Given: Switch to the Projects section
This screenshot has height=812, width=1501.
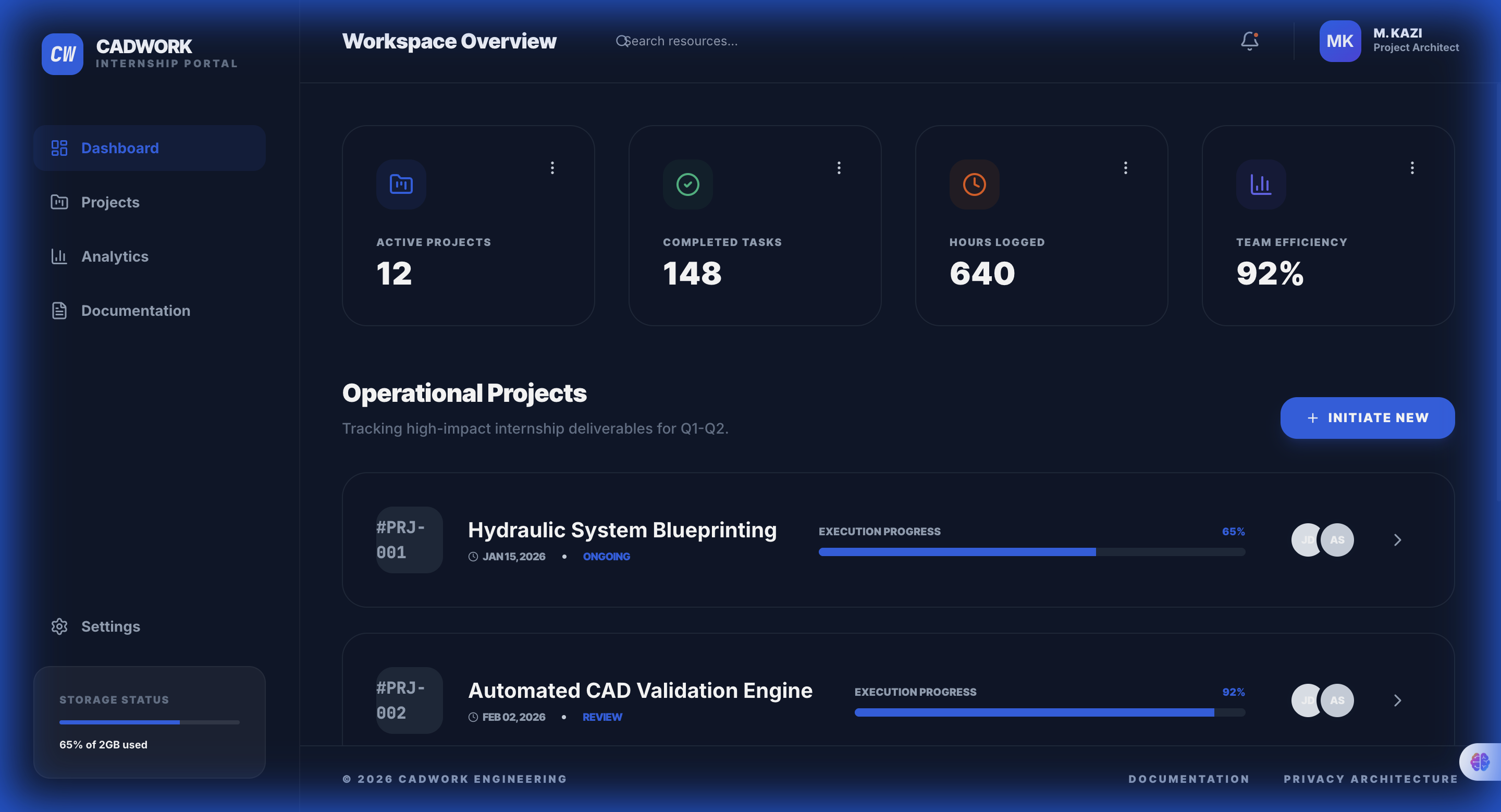Looking at the screenshot, I should point(109,202).
